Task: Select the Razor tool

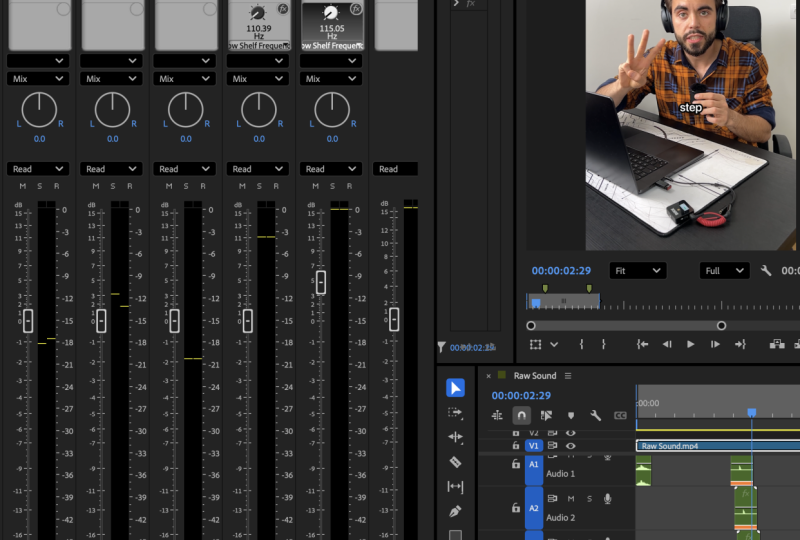Action: pos(455,462)
